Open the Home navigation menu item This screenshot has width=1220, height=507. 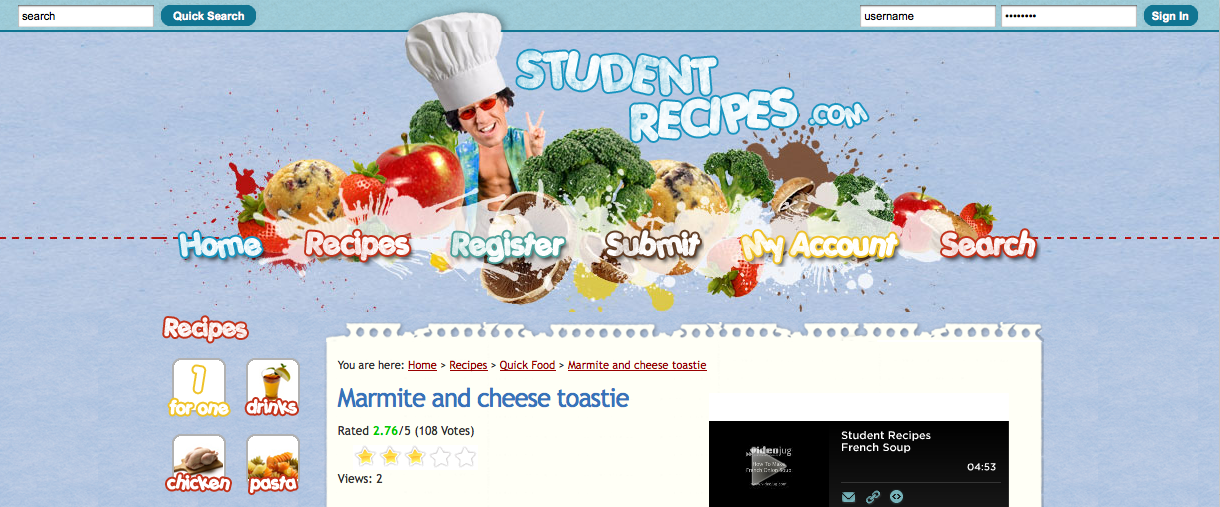[221, 245]
